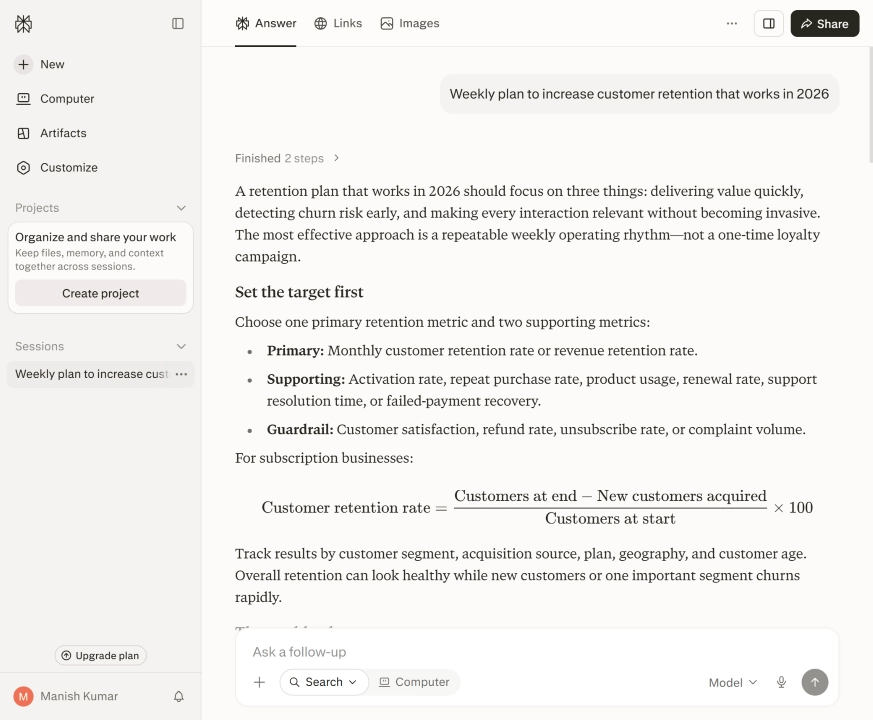Open options menu for Weekly plan session
The width and height of the screenshot is (873, 720).
(x=182, y=374)
